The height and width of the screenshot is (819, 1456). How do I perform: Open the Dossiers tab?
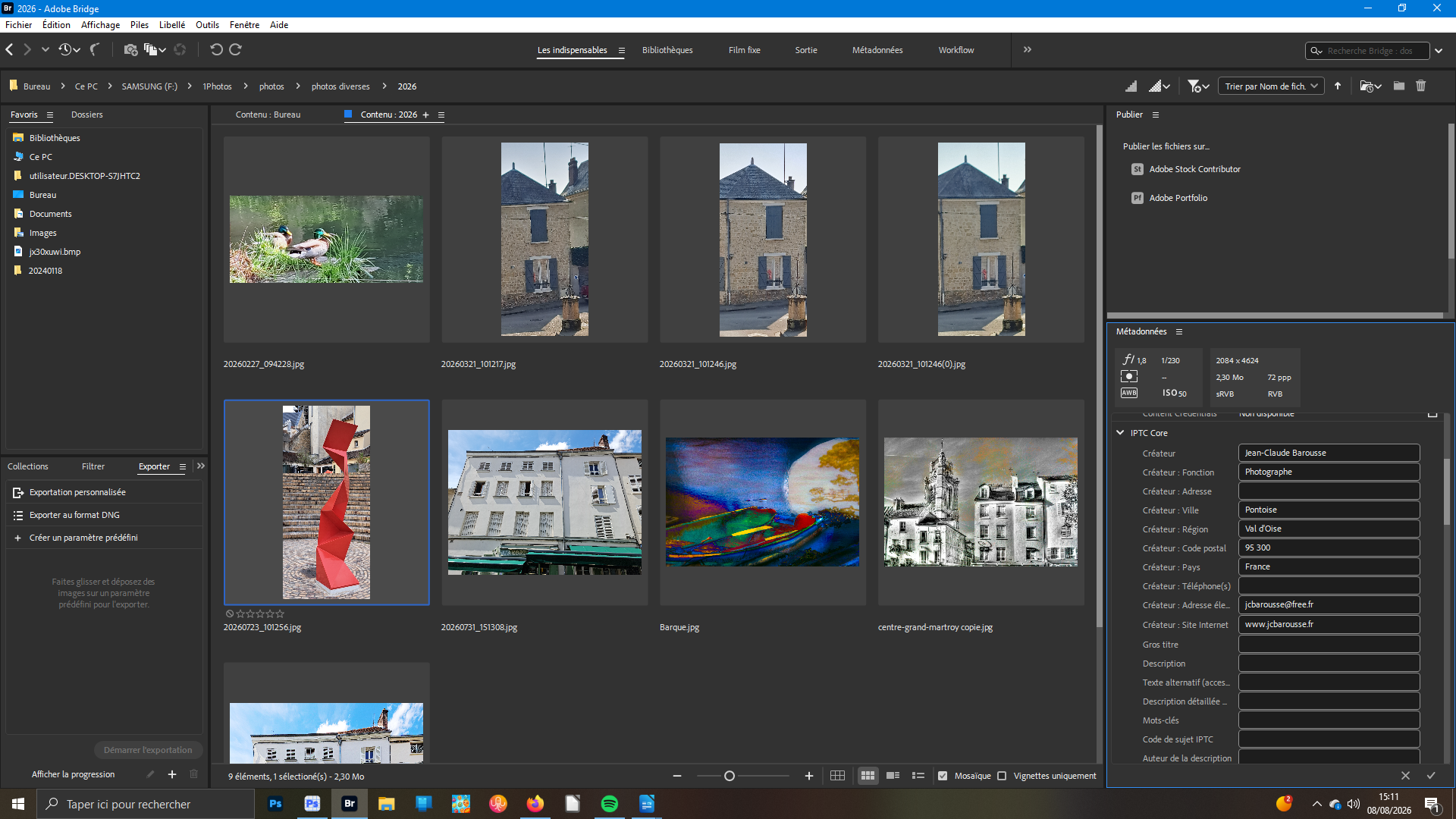point(87,115)
